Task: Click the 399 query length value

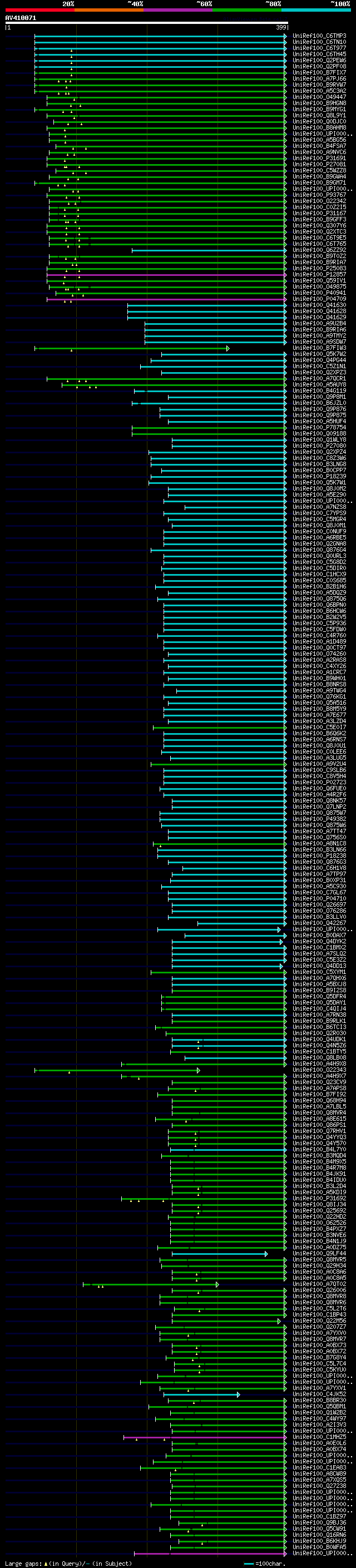Action: point(281,27)
